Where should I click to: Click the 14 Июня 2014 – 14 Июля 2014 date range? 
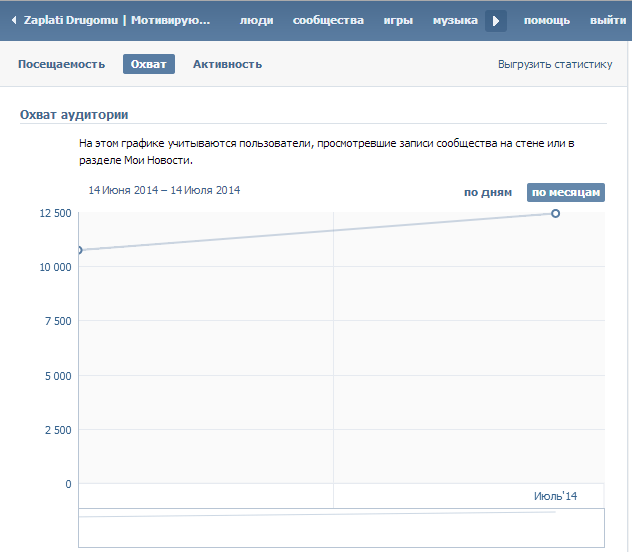(x=164, y=190)
